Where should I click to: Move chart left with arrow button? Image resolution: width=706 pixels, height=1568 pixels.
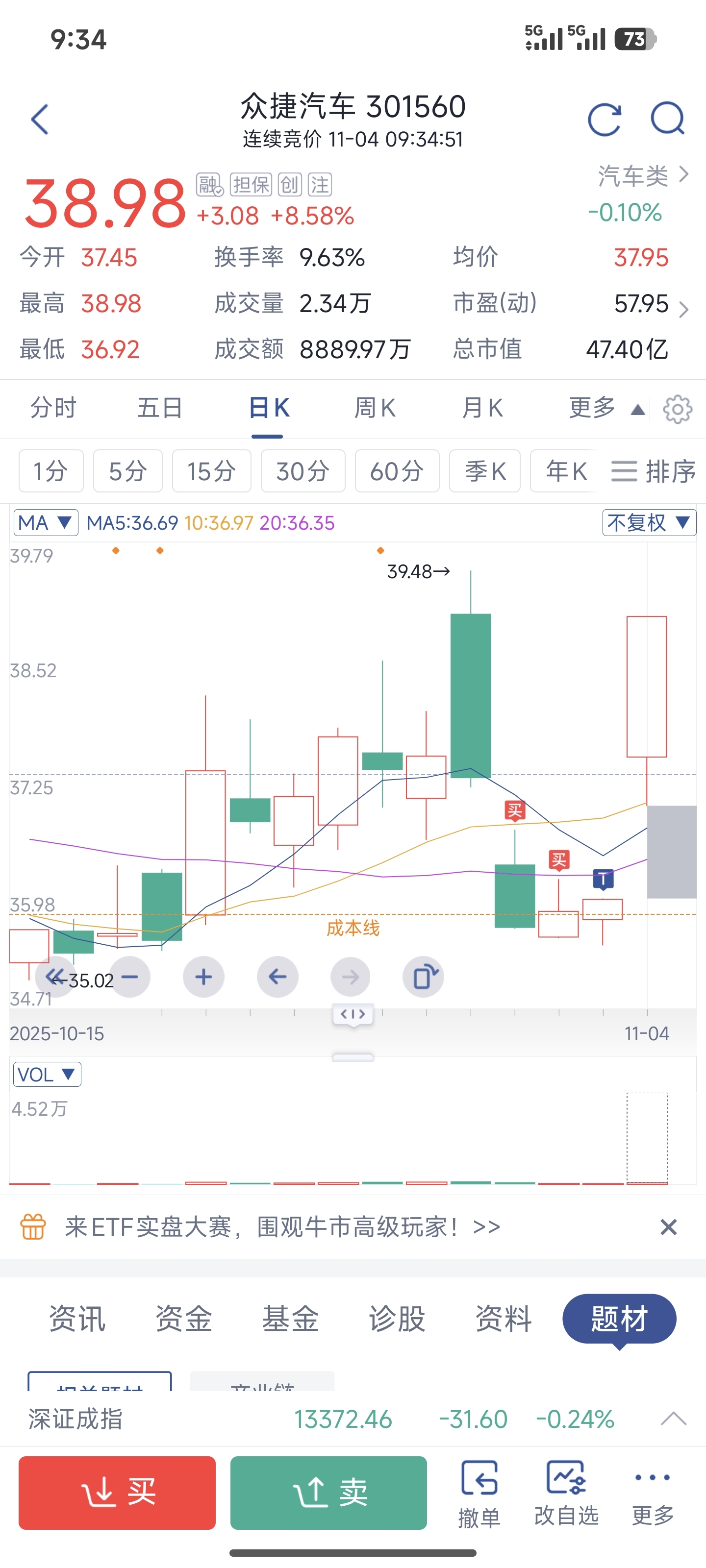coord(278,977)
